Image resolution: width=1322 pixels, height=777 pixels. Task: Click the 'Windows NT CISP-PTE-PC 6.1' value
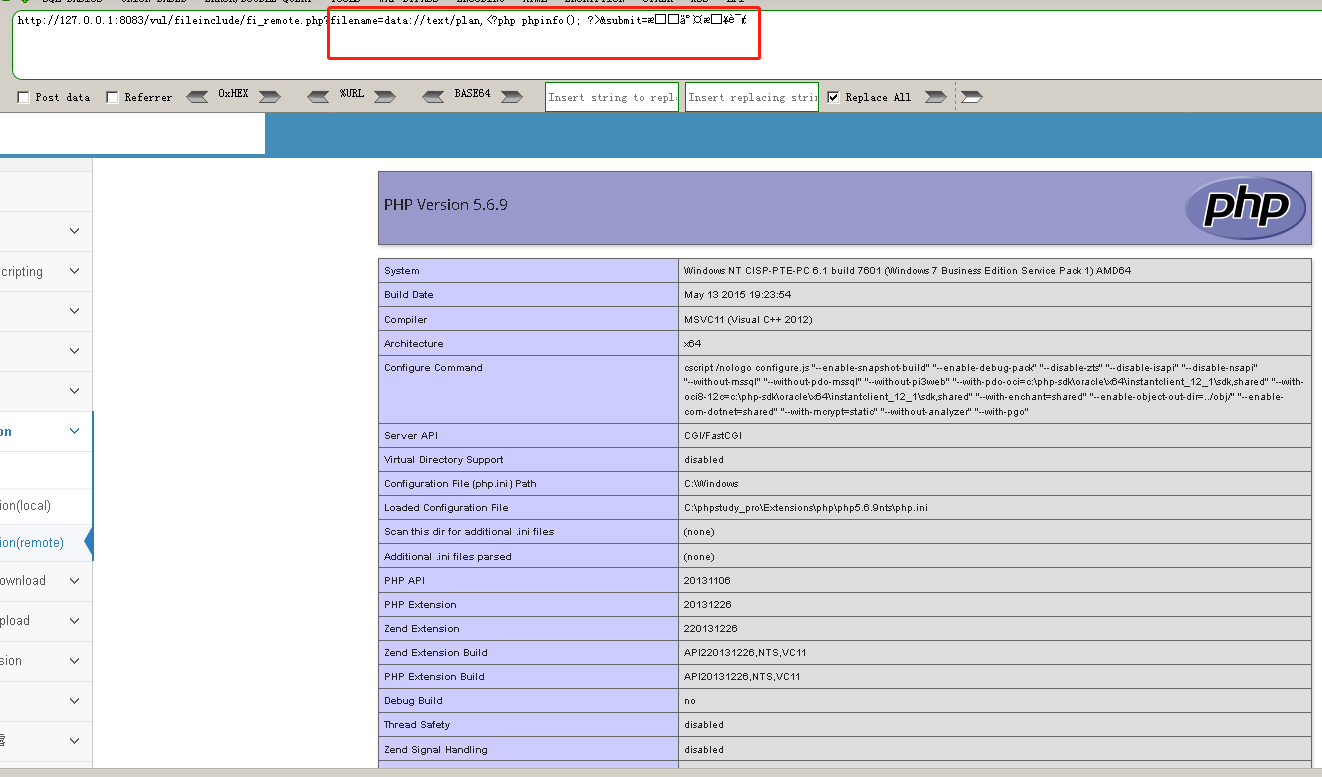(907, 271)
